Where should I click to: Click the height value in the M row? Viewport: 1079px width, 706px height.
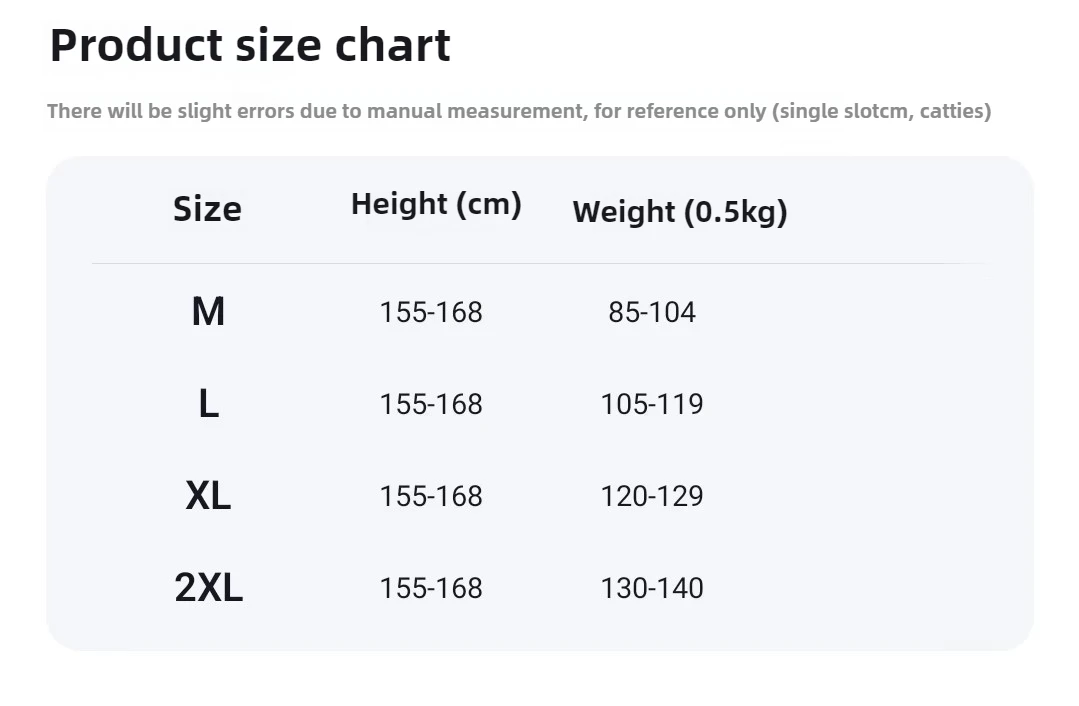431,313
